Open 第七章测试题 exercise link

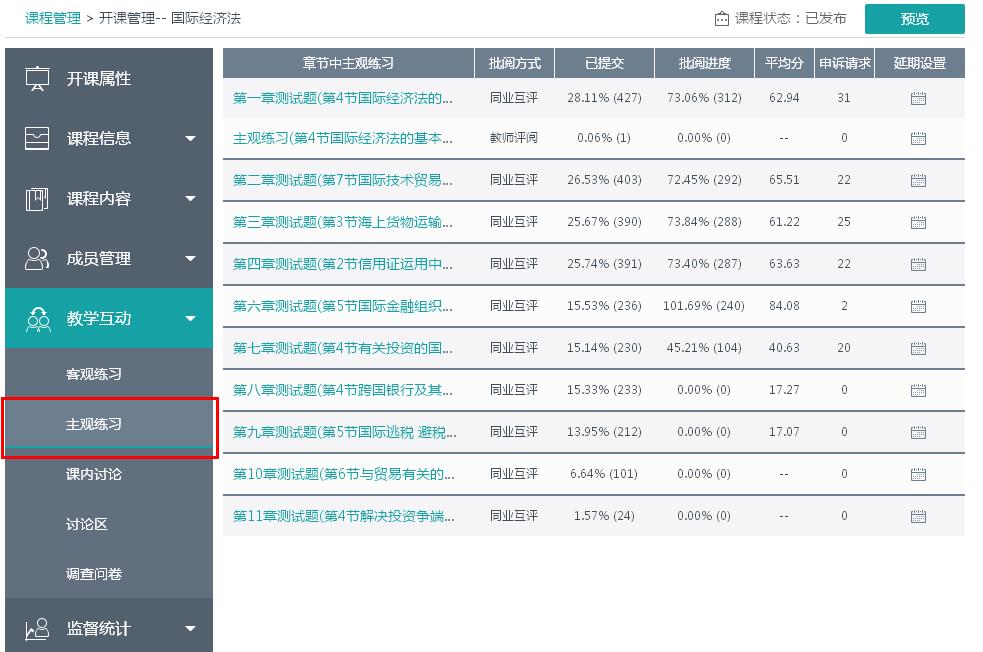pyautogui.click(x=343, y=348)
